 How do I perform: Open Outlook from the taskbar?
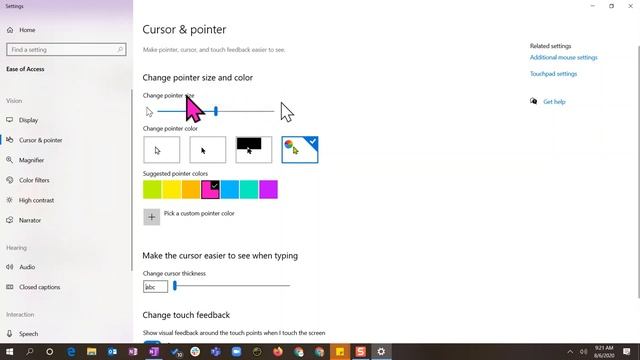112,352
